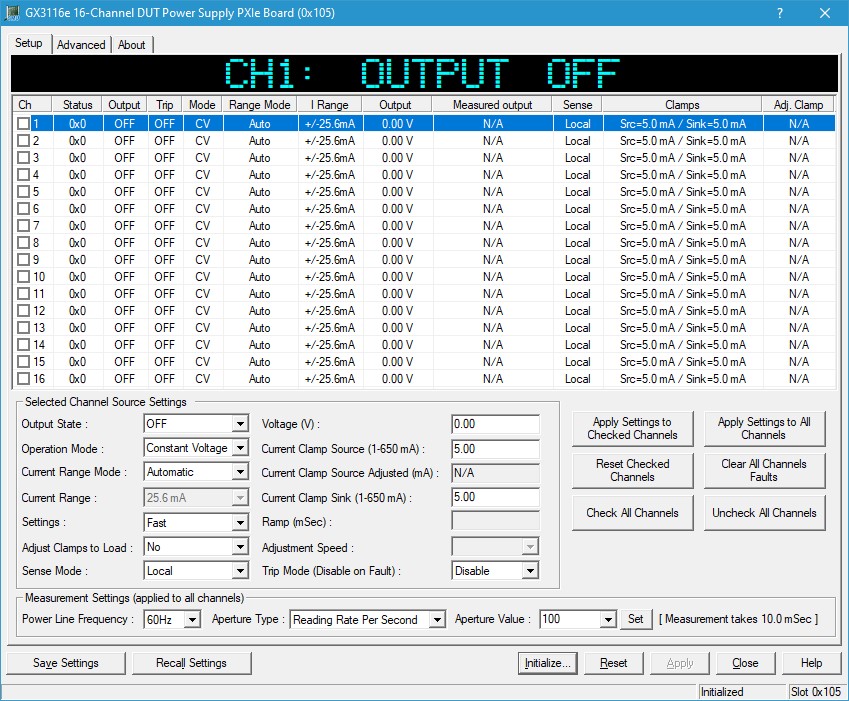This screenshot has height=701, width=849.
Task: Click Clear All Channels Faults button
Action: 764,470
